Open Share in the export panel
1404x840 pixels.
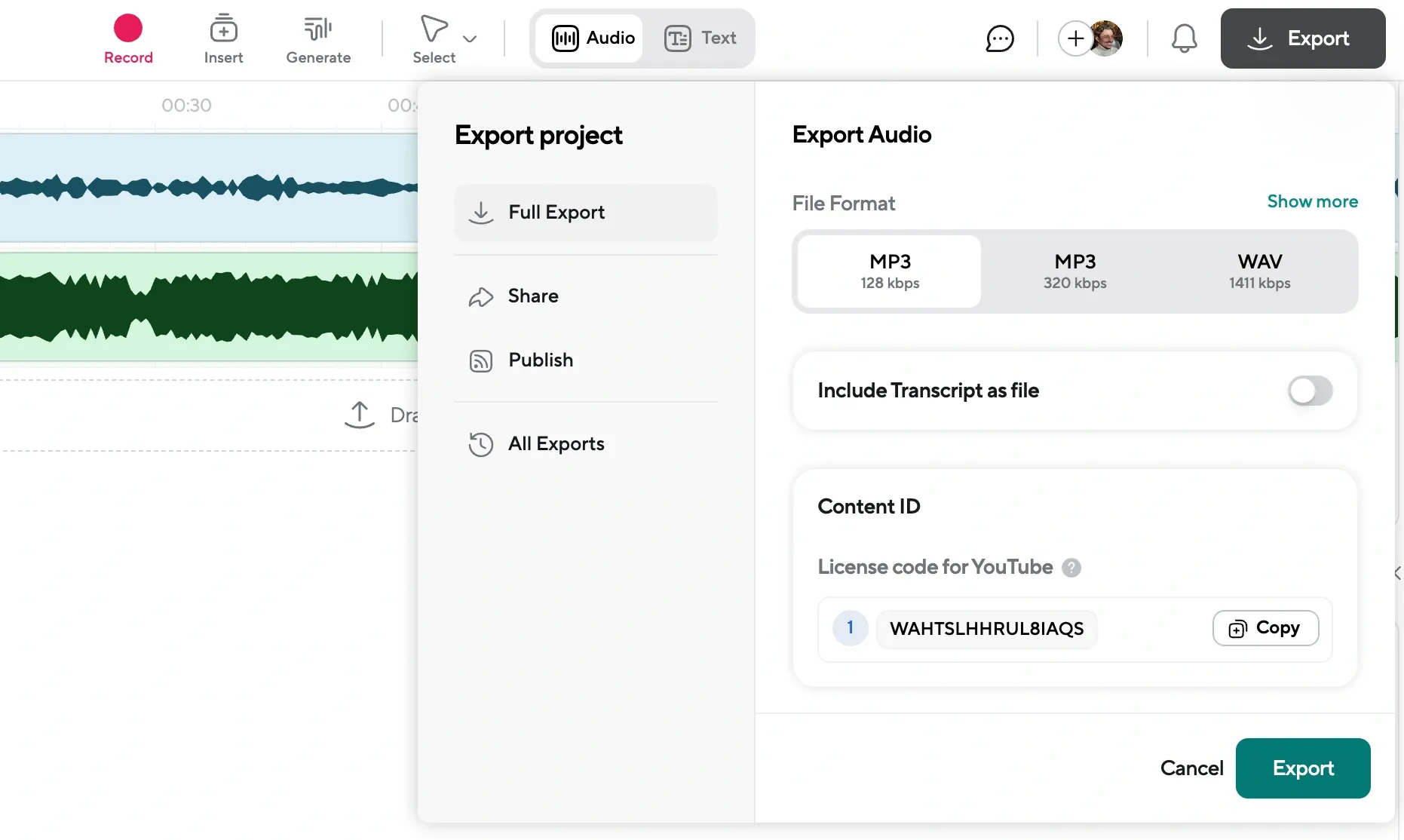click(532, 296)
